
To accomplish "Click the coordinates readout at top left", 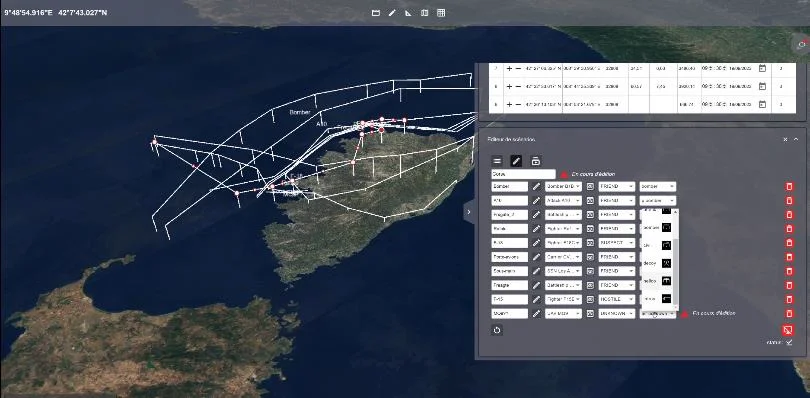I will [x=56, y=12].
